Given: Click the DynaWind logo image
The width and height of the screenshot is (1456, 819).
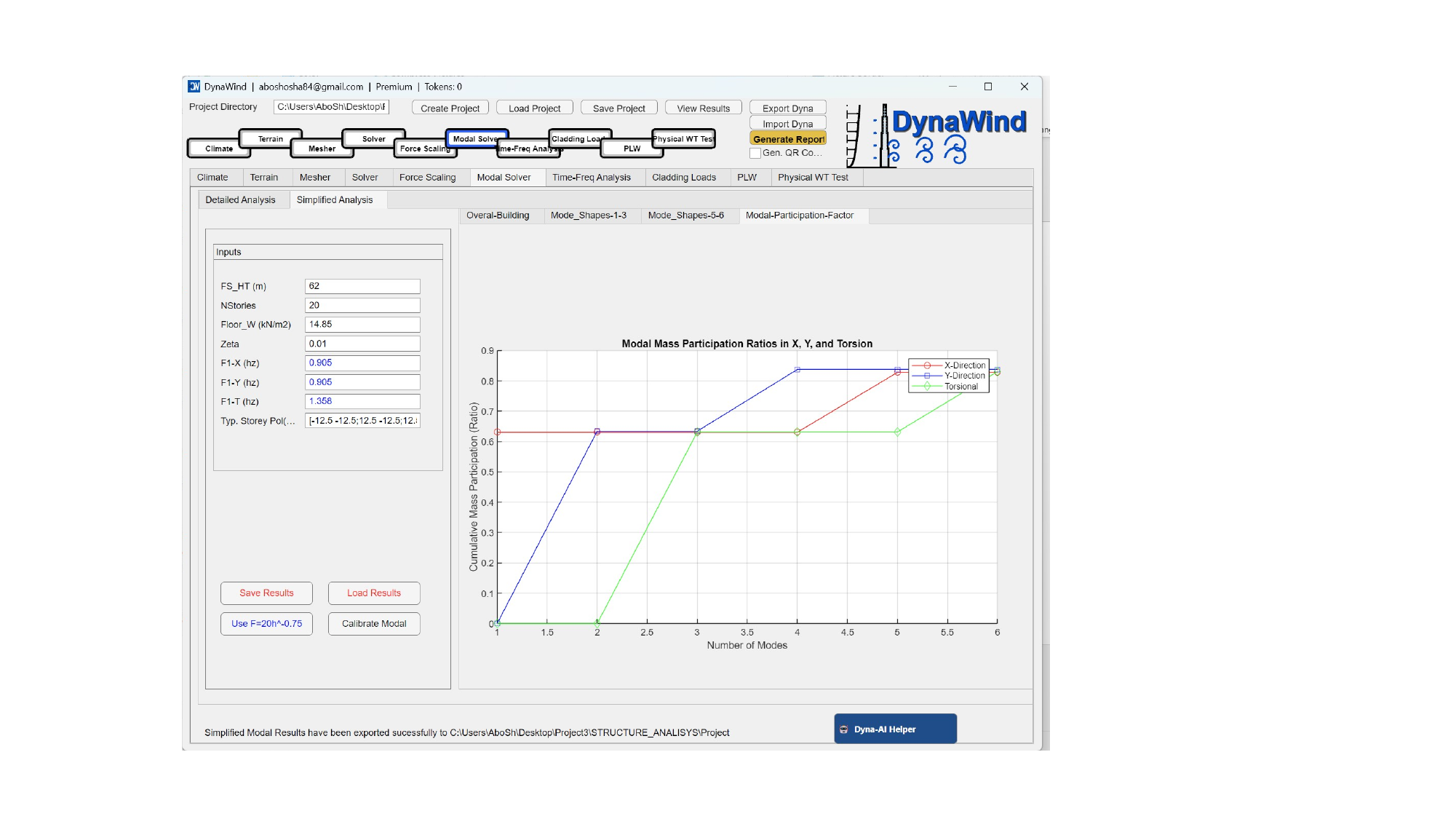Looking at the screenshot, I should [x=936, y=135].
